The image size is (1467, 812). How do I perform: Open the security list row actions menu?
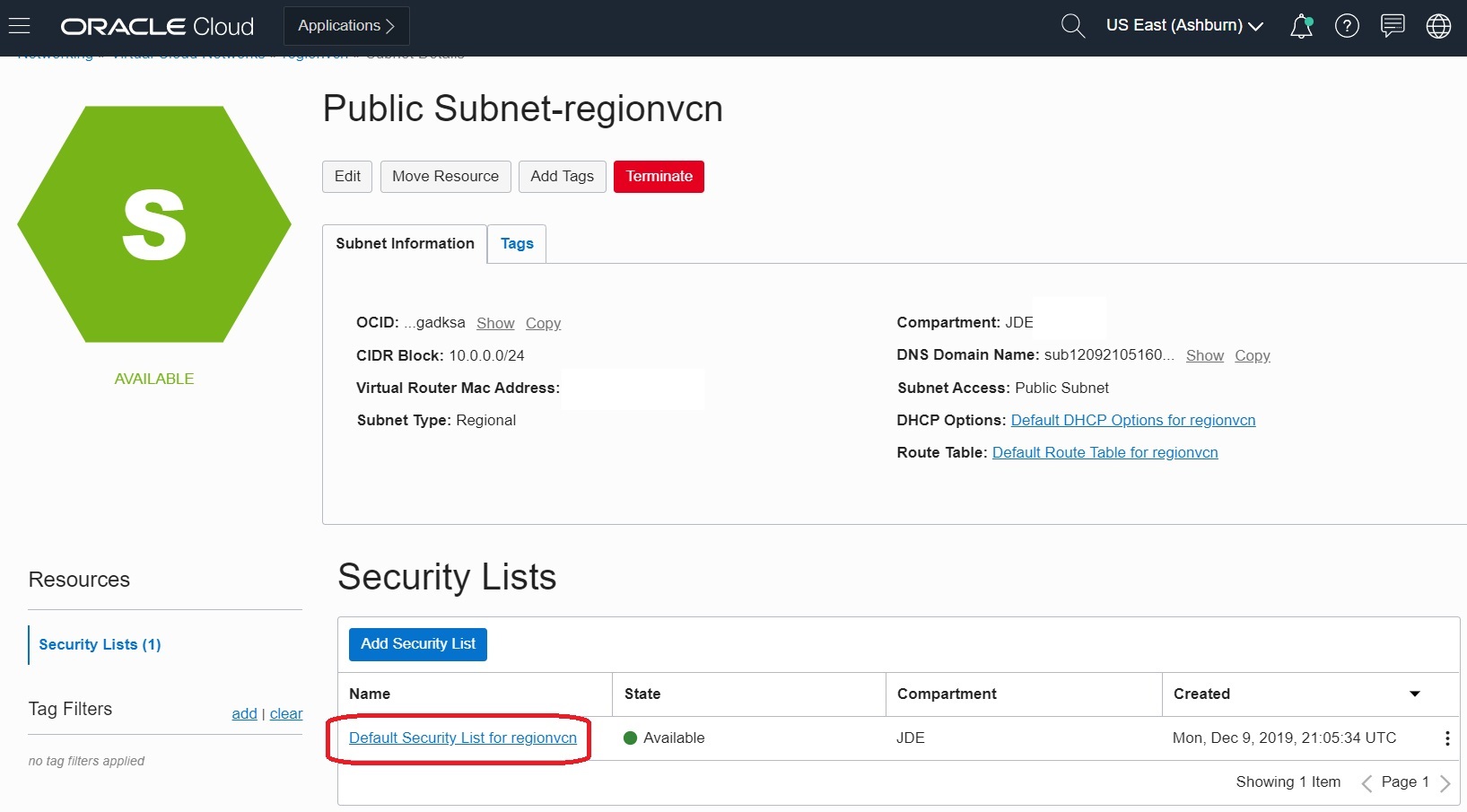point(1447,738)
